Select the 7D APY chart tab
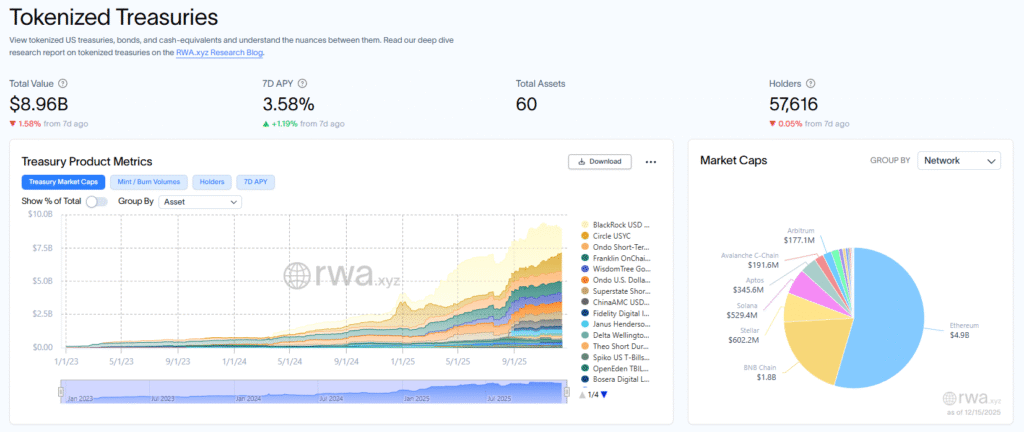 [255, 182]
